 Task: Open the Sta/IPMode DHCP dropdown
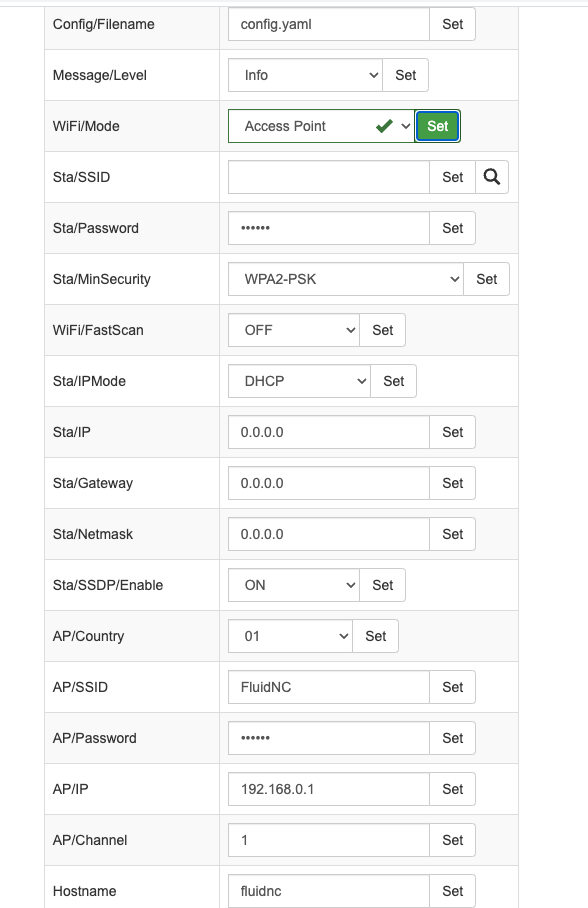click(x=299, y=381)
